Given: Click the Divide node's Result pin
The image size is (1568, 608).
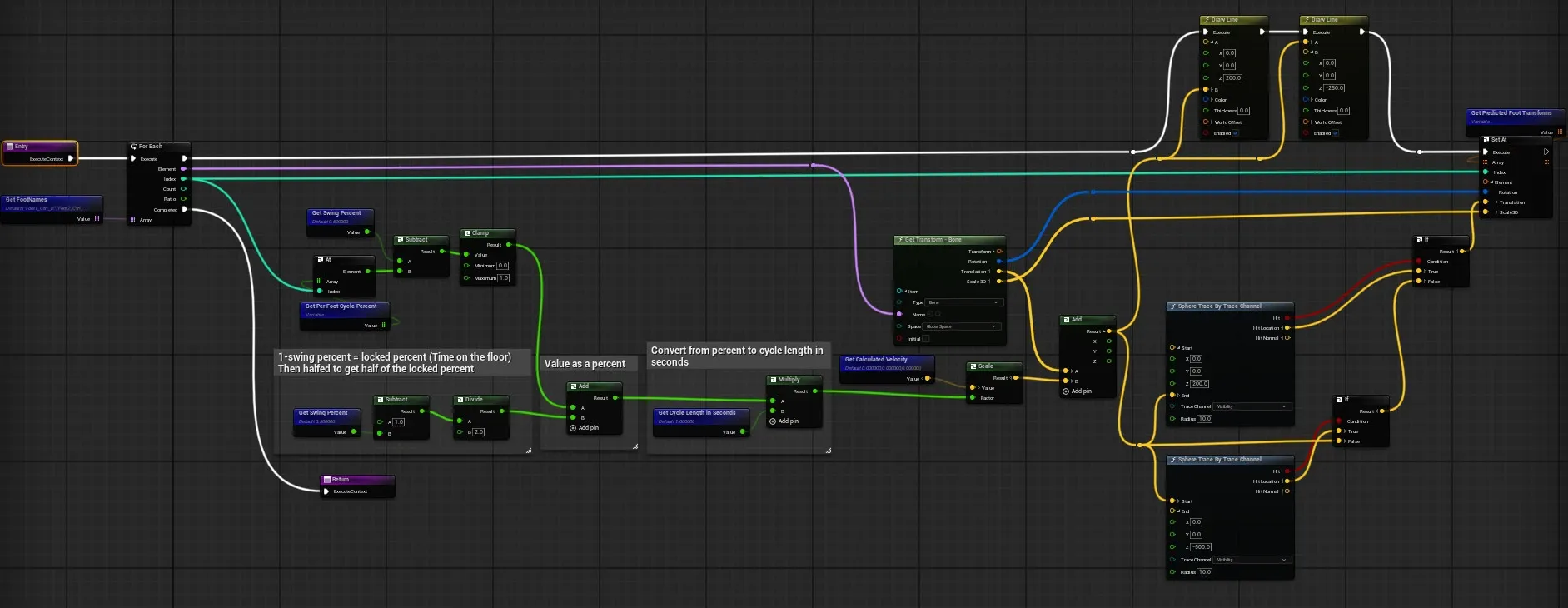Looking at the screenshot, I should tap(501, 411).
